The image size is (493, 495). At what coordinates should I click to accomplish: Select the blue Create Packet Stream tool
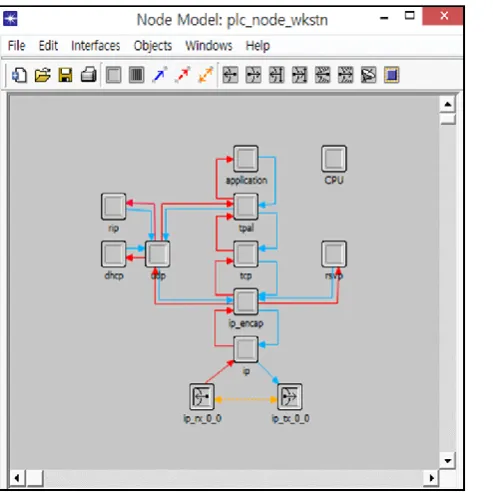tap(160, 75)
